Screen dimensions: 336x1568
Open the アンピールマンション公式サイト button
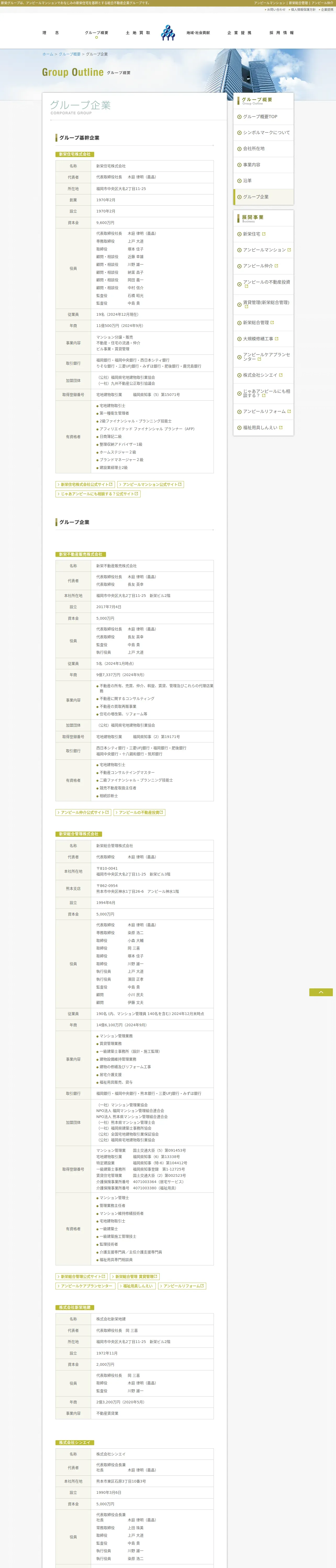151,485
